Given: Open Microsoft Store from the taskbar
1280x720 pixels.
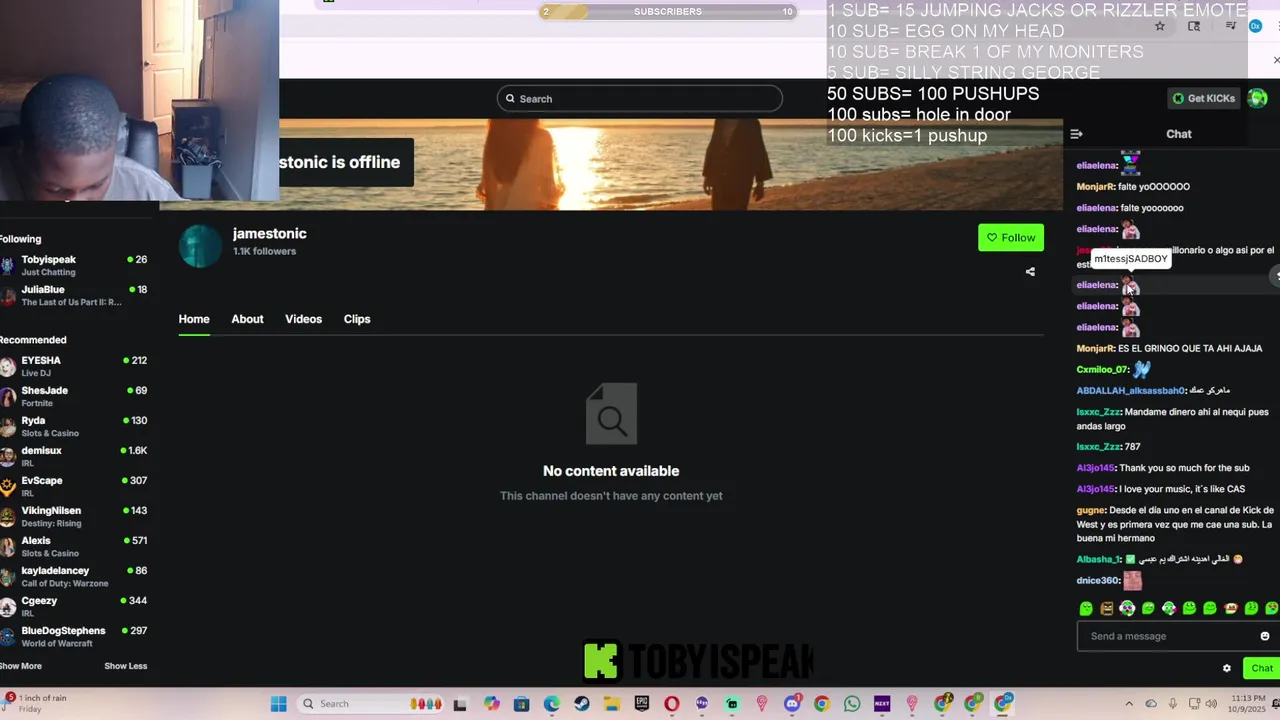Looking at the screenshot, I should (522, 704).
